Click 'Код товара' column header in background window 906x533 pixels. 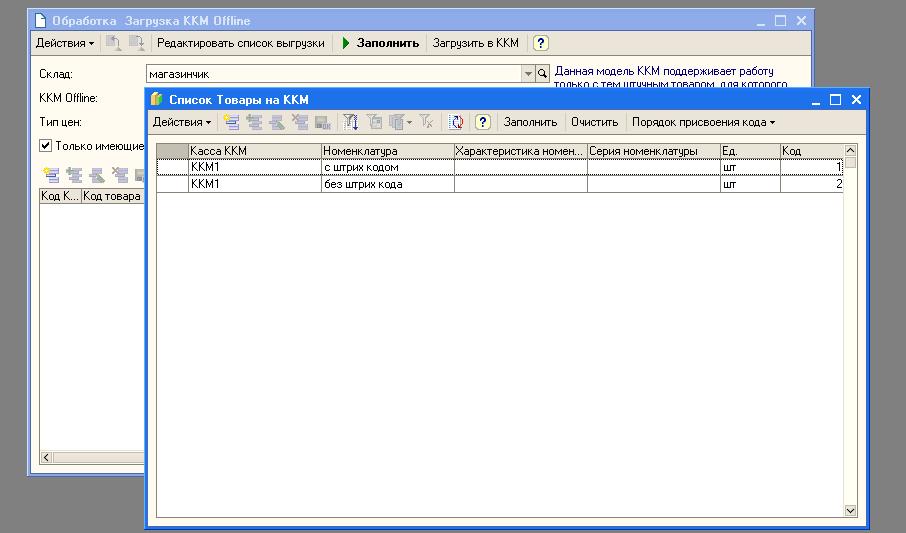pos(113,196)
